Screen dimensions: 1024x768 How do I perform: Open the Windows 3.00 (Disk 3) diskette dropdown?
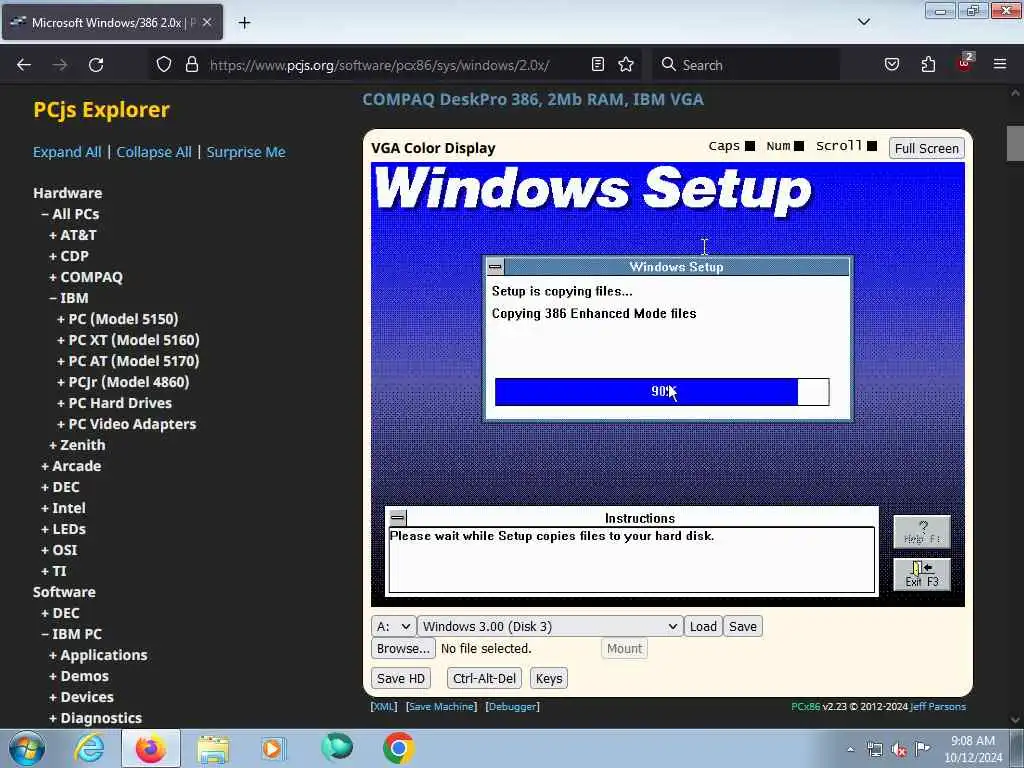550,626
